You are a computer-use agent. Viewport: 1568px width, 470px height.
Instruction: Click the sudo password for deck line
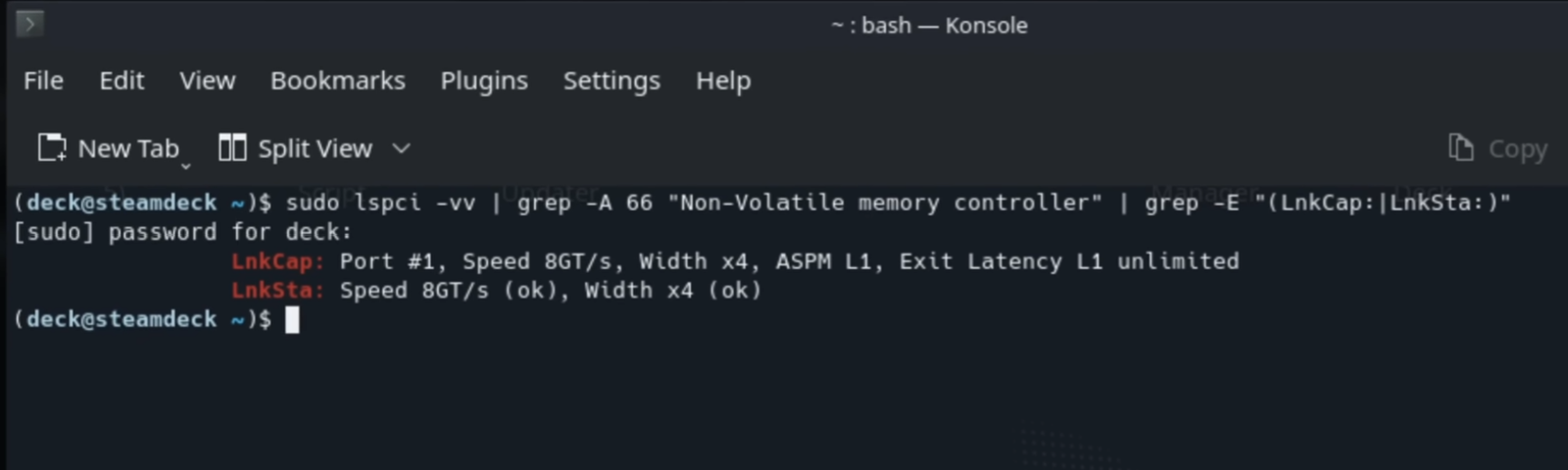[182, 232]
